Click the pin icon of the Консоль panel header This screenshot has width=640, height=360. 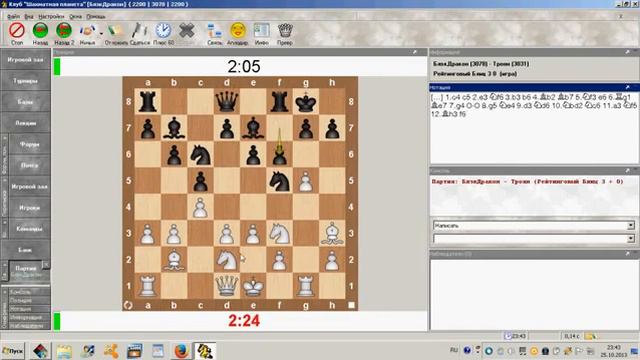(627, 170)
